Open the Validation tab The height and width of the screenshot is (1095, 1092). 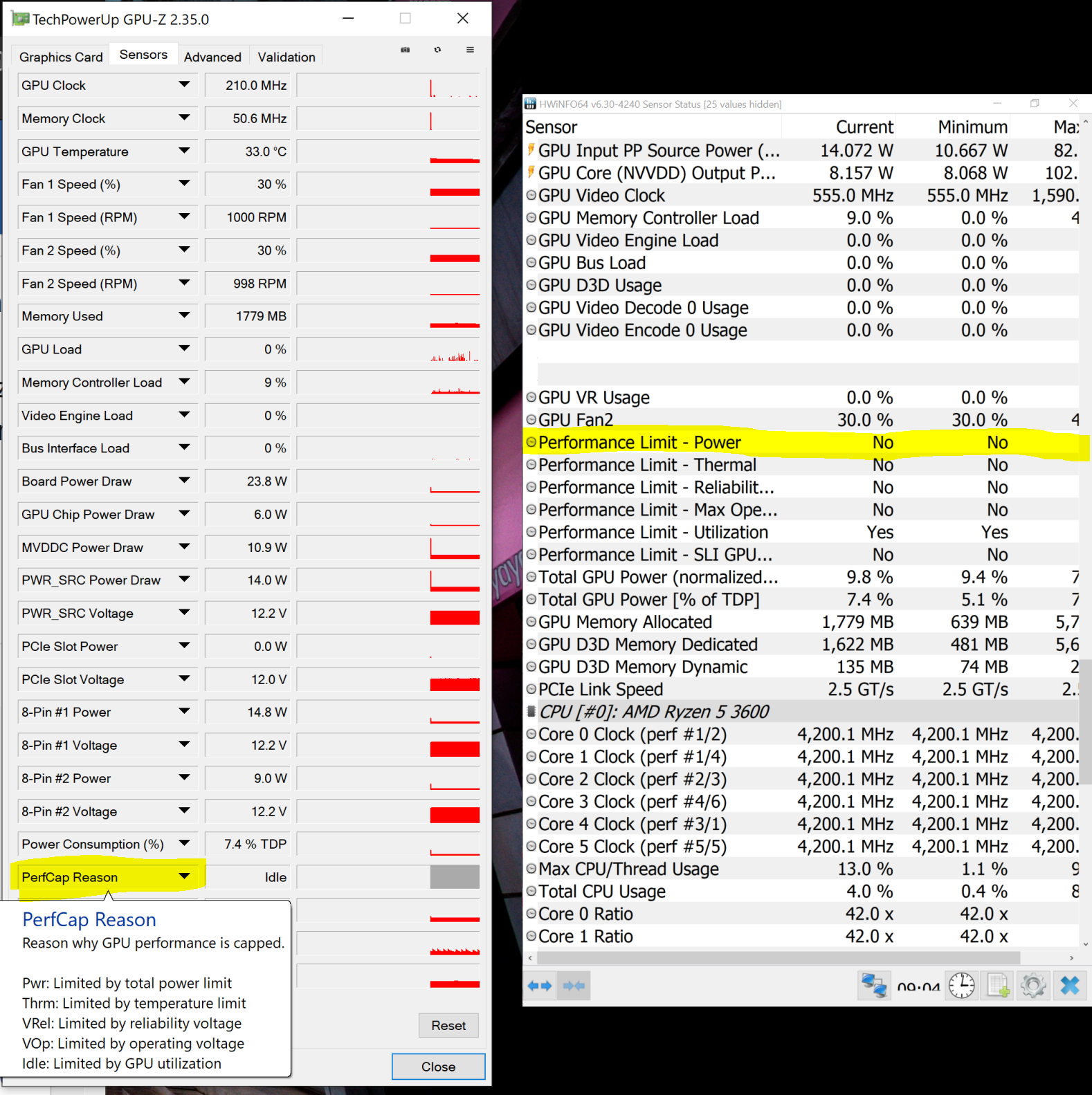(286, 57)
